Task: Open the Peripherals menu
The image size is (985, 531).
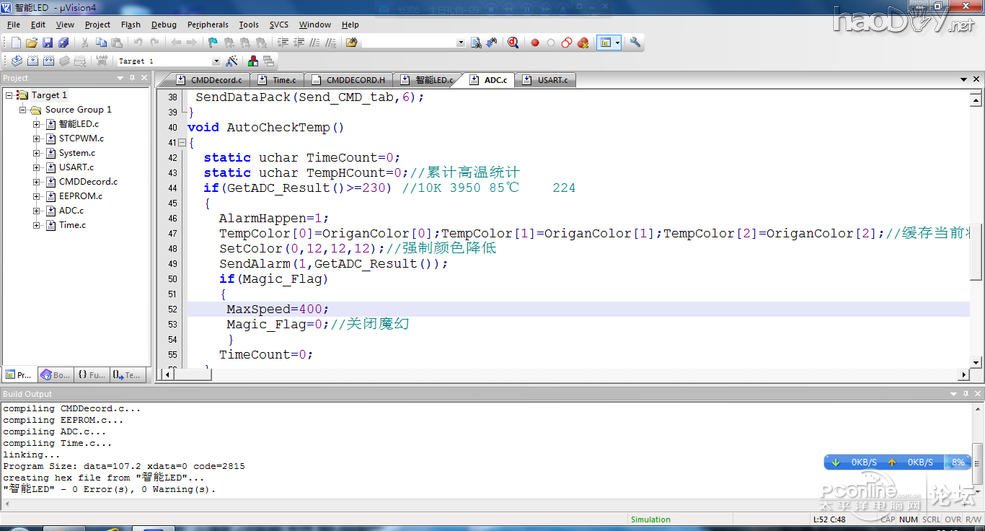Action: click(207, 24)
